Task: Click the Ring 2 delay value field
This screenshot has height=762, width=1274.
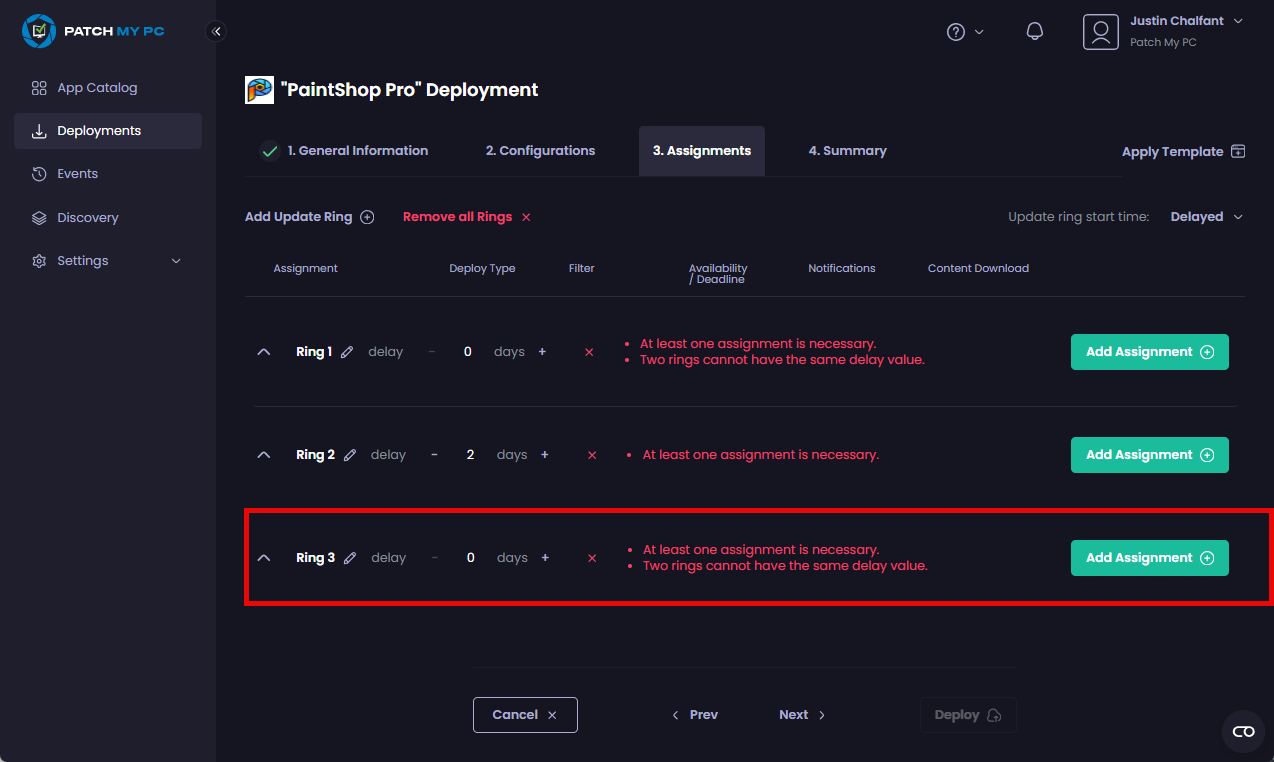Action: (470, 455)
